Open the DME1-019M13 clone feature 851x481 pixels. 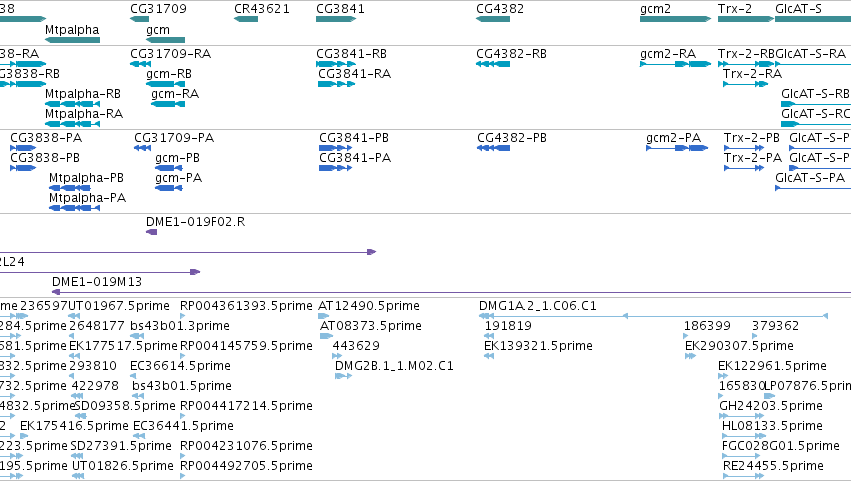coord(451,293)
